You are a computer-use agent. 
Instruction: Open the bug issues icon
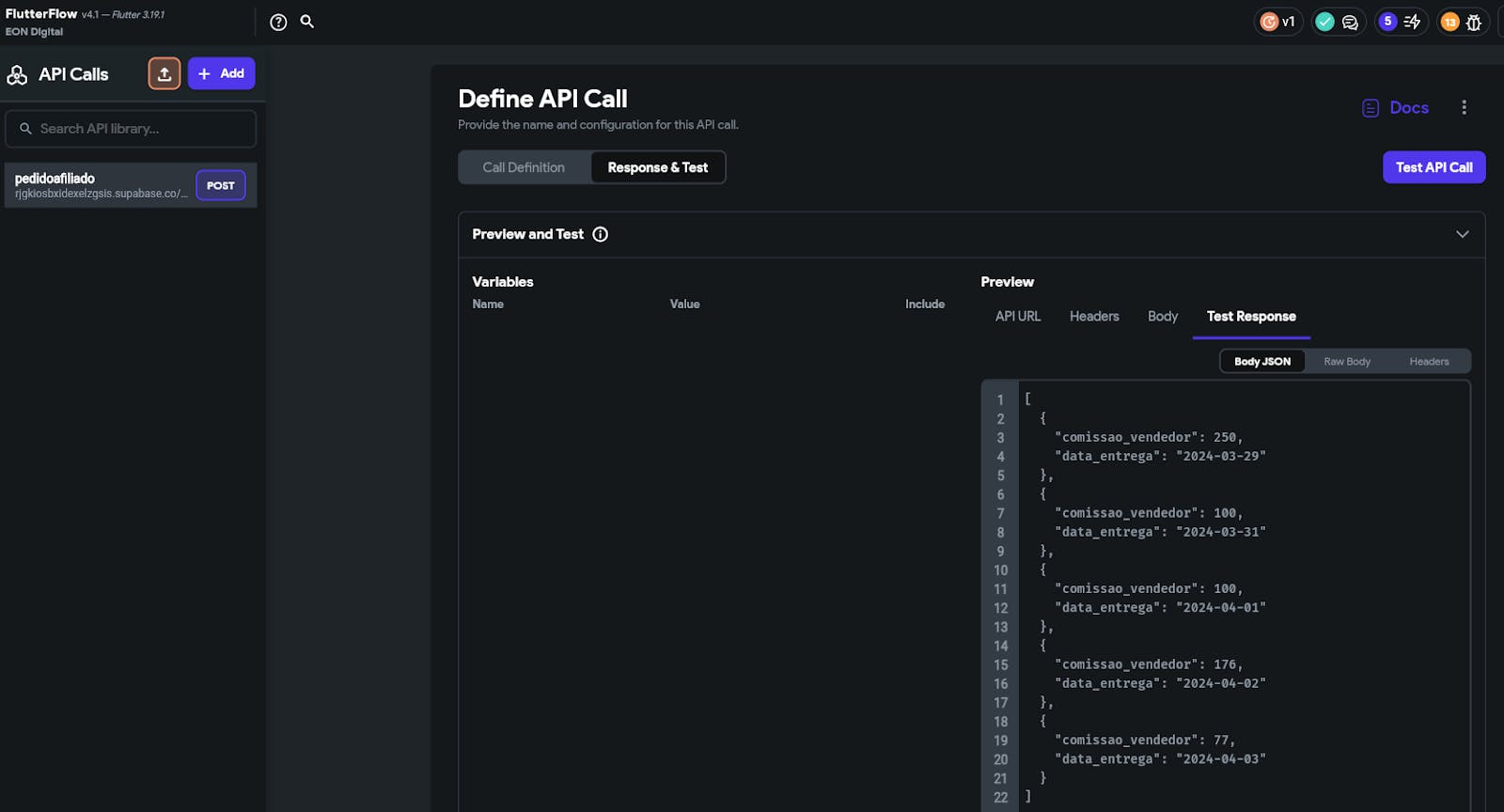click(1474, 23)
